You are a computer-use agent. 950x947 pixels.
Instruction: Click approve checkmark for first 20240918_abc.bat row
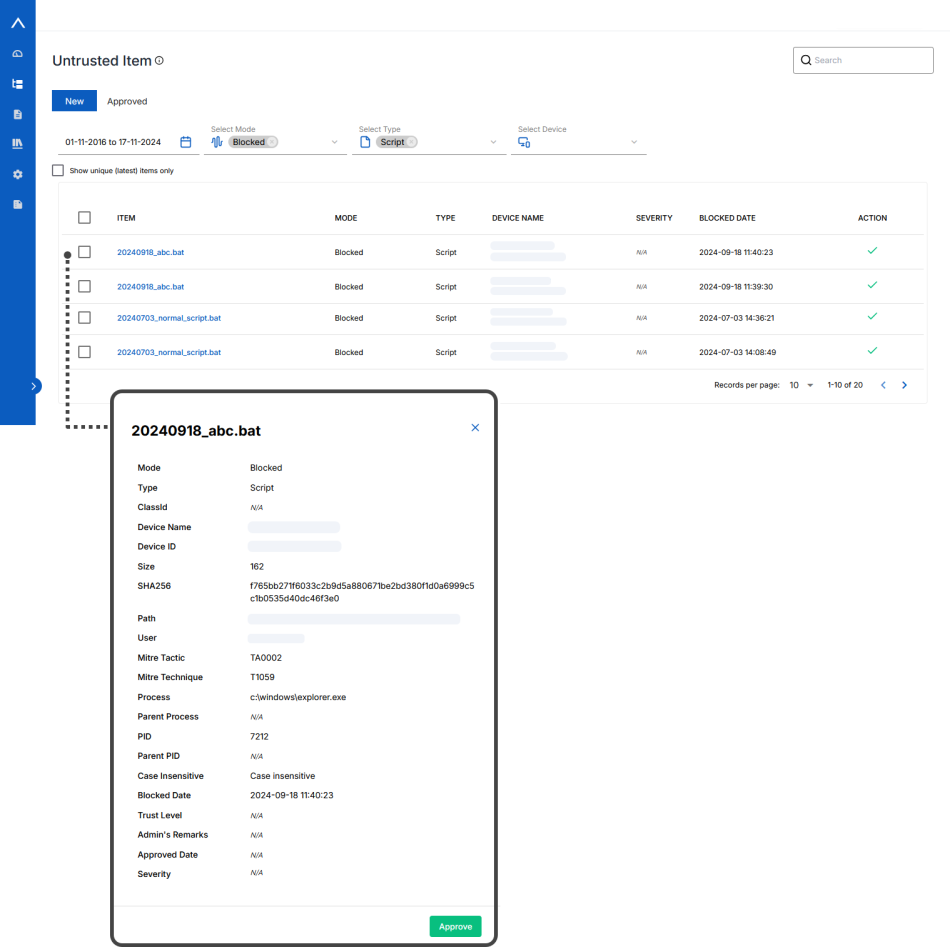872,251
